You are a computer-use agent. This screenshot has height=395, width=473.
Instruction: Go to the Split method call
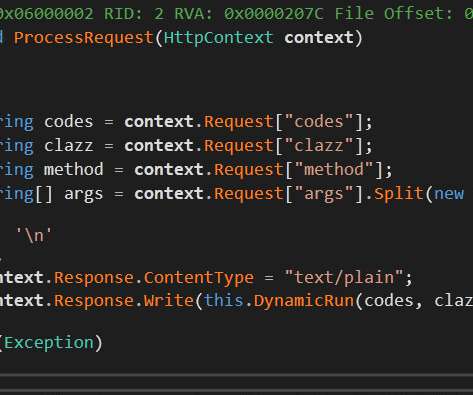click(x=399, y=194)
